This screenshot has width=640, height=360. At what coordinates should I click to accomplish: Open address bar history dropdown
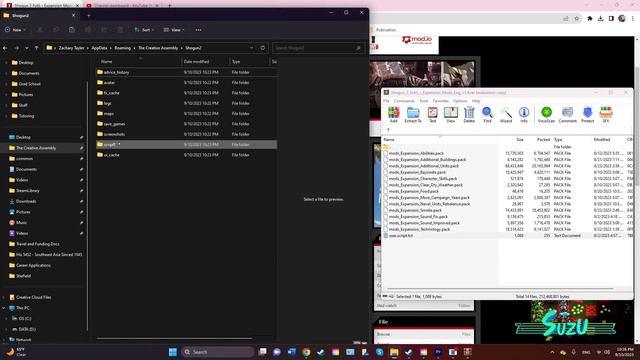(x=251, y=48)
